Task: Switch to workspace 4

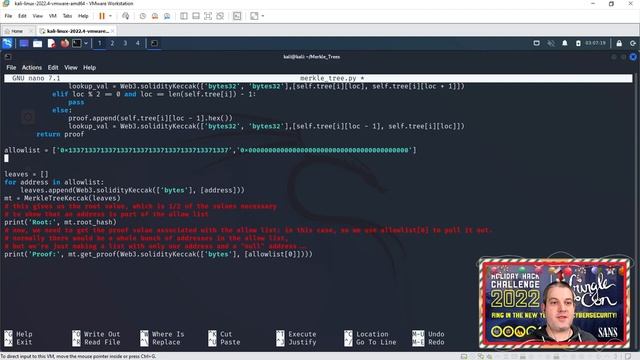Action: coord(138,43)
